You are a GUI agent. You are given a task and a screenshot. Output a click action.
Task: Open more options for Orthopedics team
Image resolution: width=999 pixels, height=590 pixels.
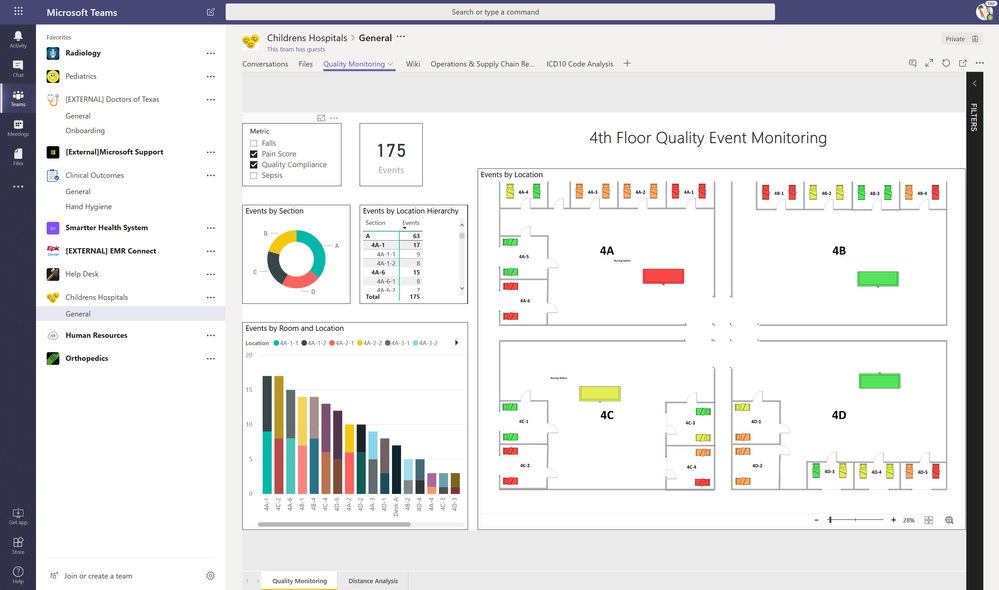[x=211, y=359]
